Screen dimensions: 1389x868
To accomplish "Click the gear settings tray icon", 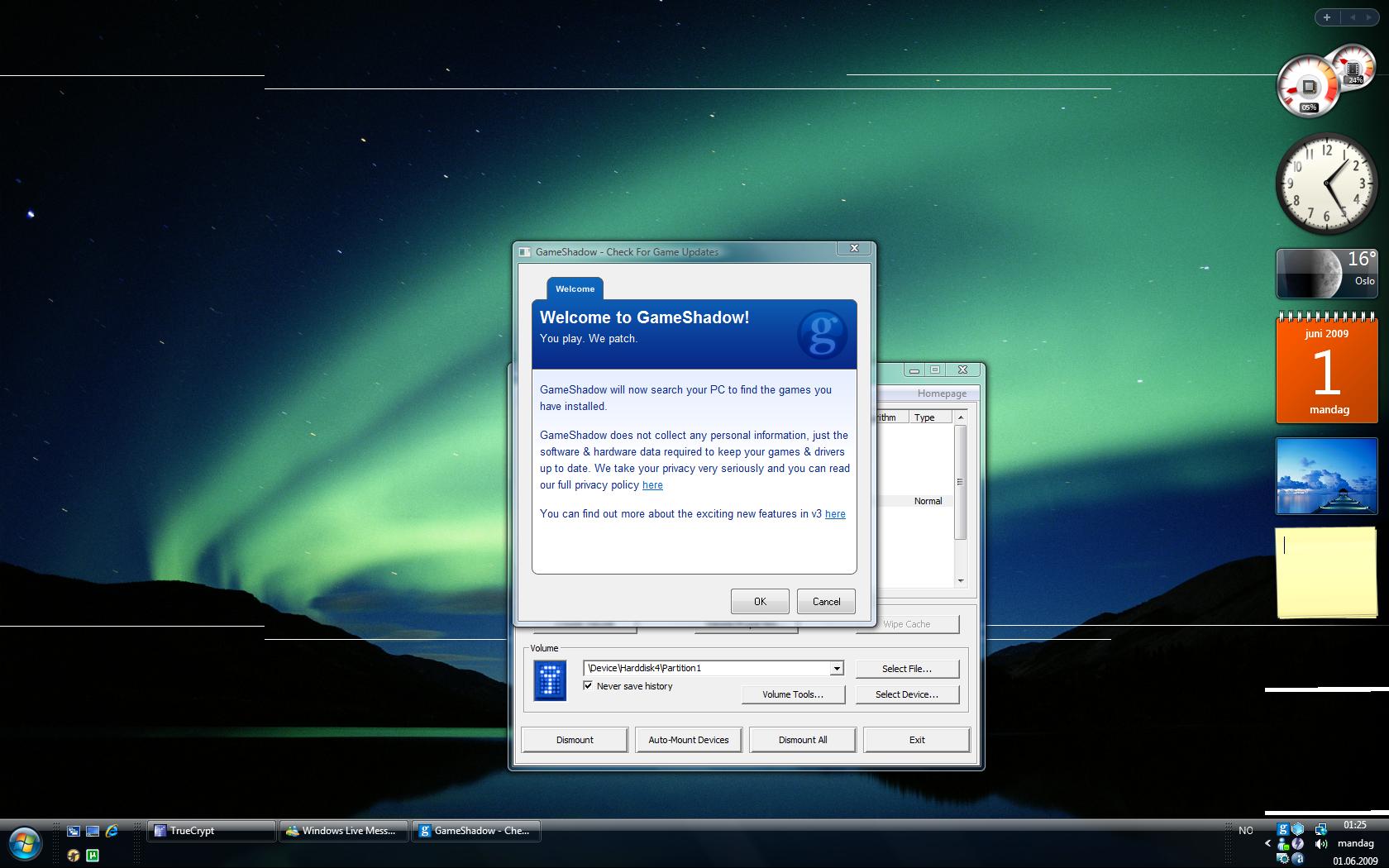I will (1283, 859).
